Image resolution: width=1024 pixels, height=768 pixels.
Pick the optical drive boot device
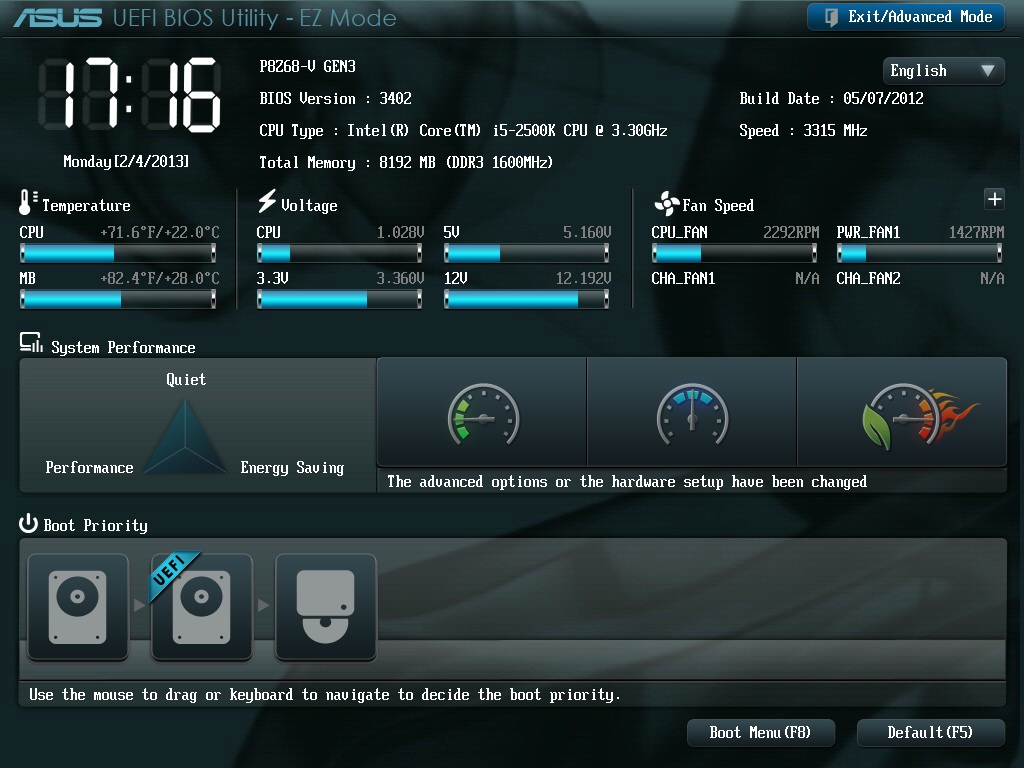pyautogui.click(x=326, y=607)
